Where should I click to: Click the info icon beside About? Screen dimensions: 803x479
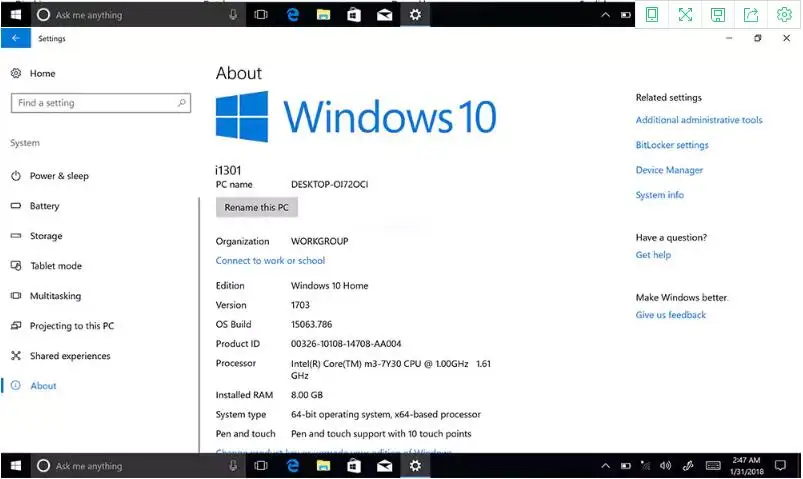pos(16,385)
